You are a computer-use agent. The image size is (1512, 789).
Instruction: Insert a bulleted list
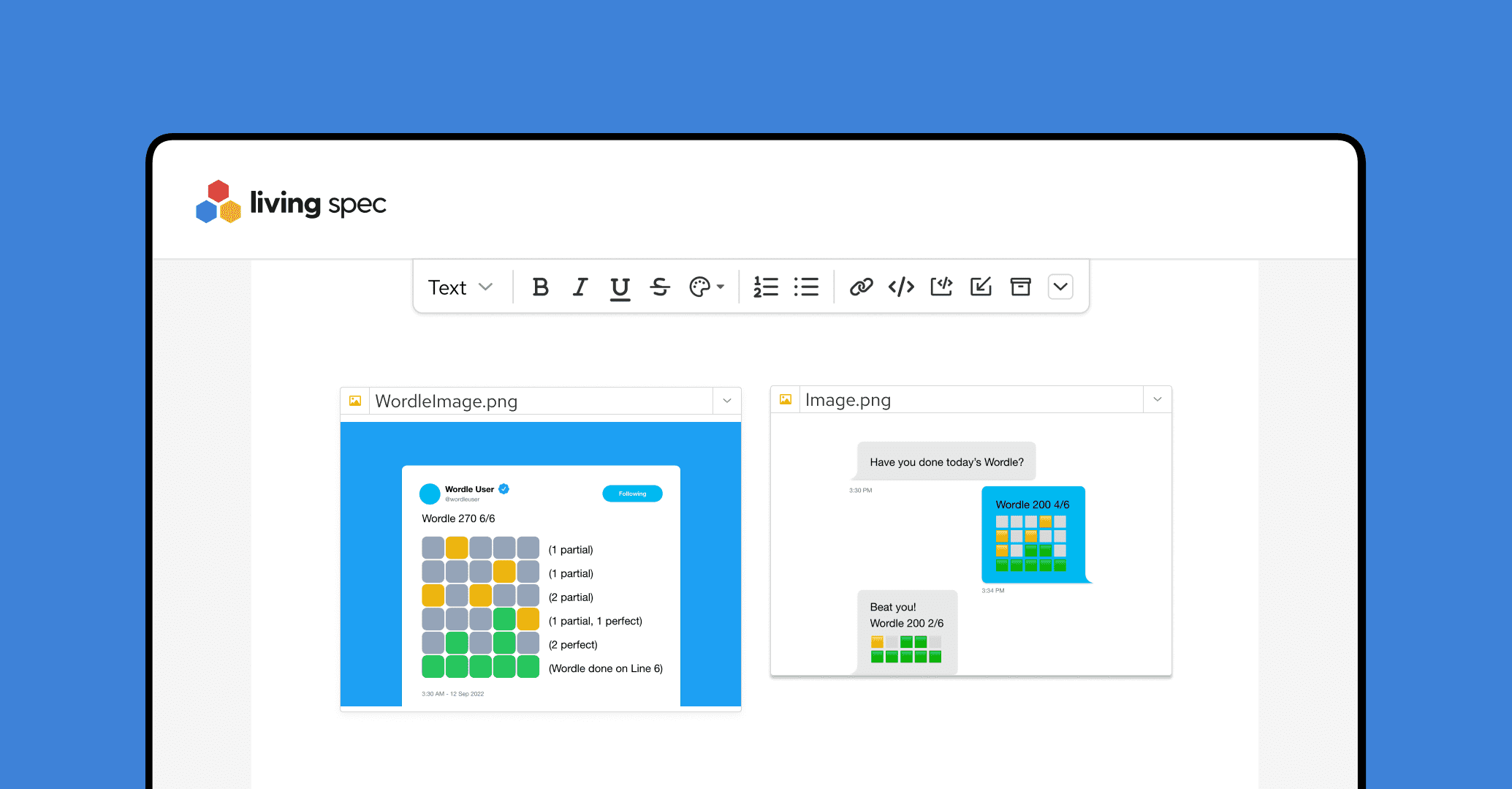(805, 287)
